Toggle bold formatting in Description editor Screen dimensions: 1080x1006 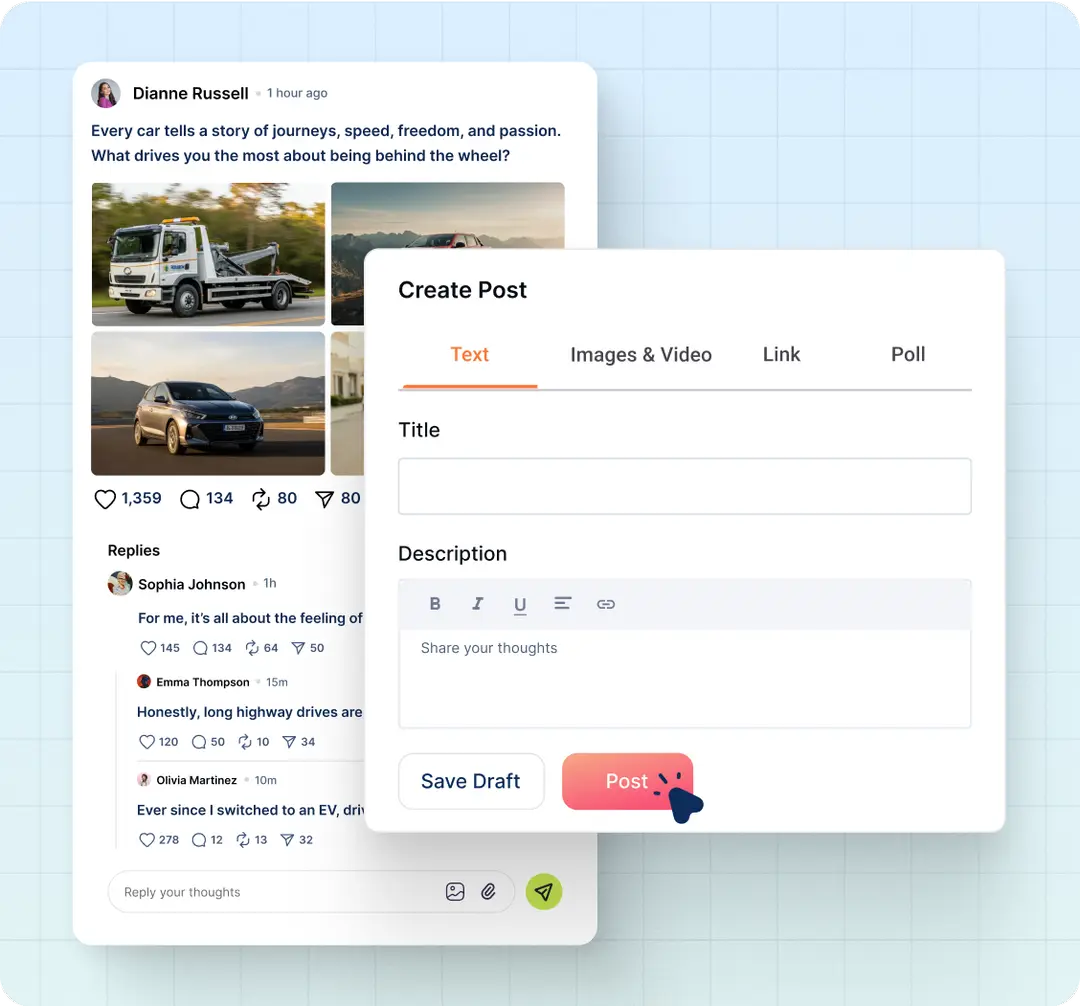[435, 604]
